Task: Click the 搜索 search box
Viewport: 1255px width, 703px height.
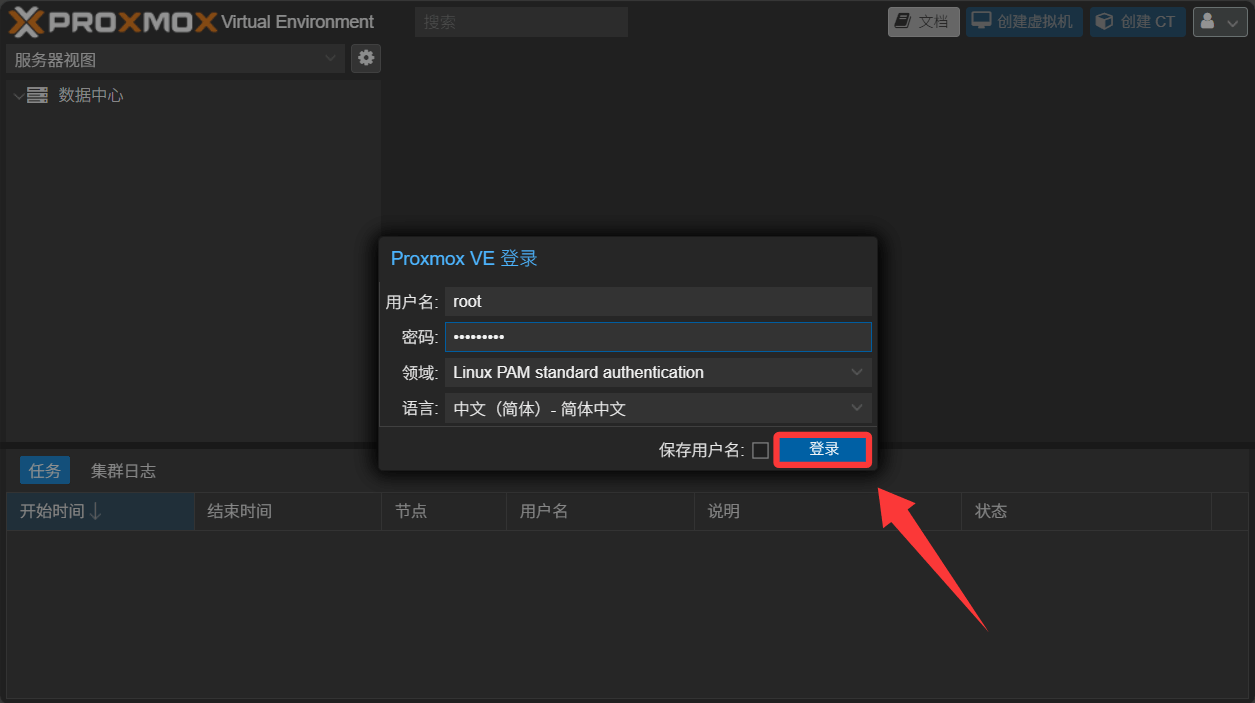Action: 521,22
